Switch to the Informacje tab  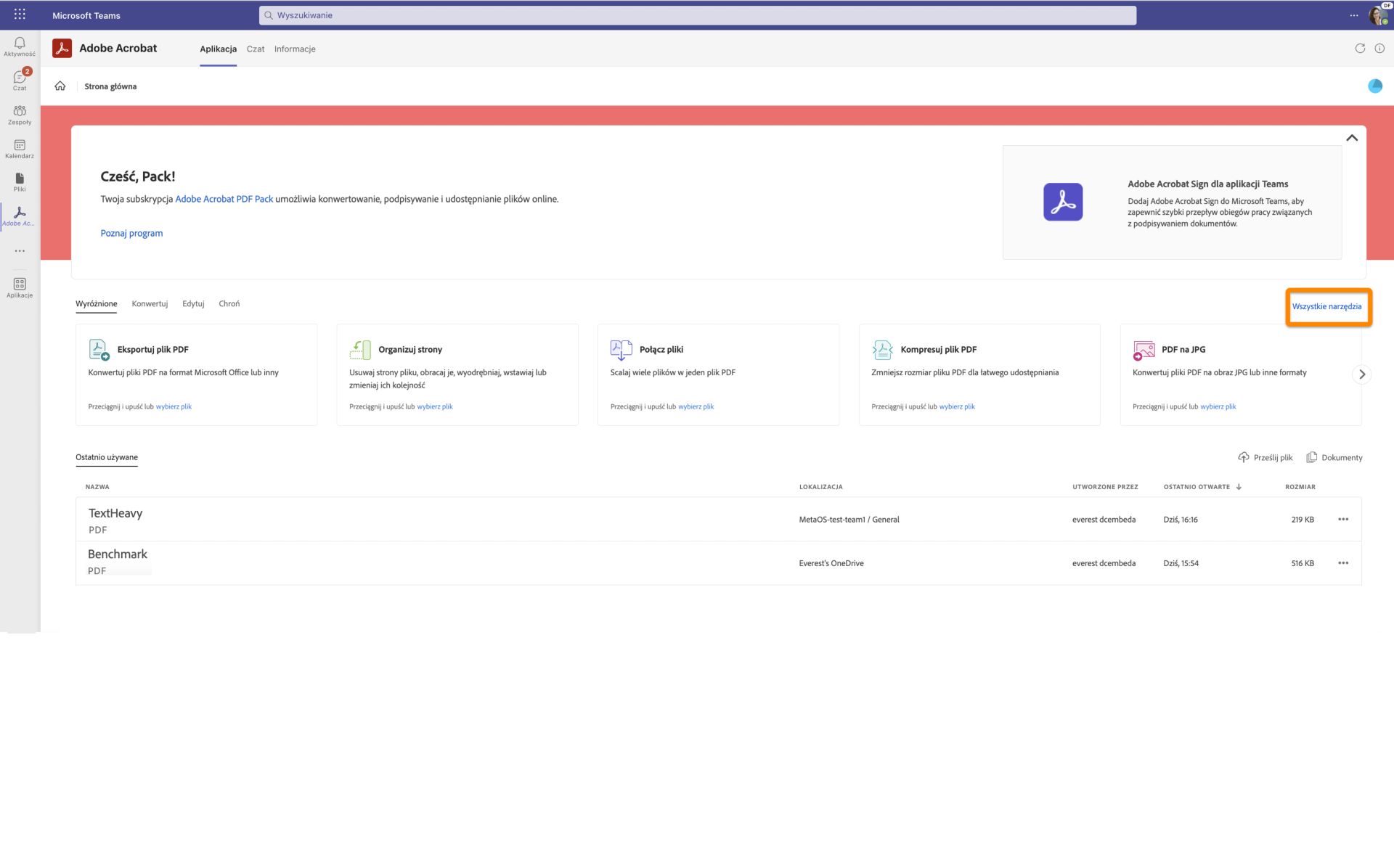click(295, 49)
